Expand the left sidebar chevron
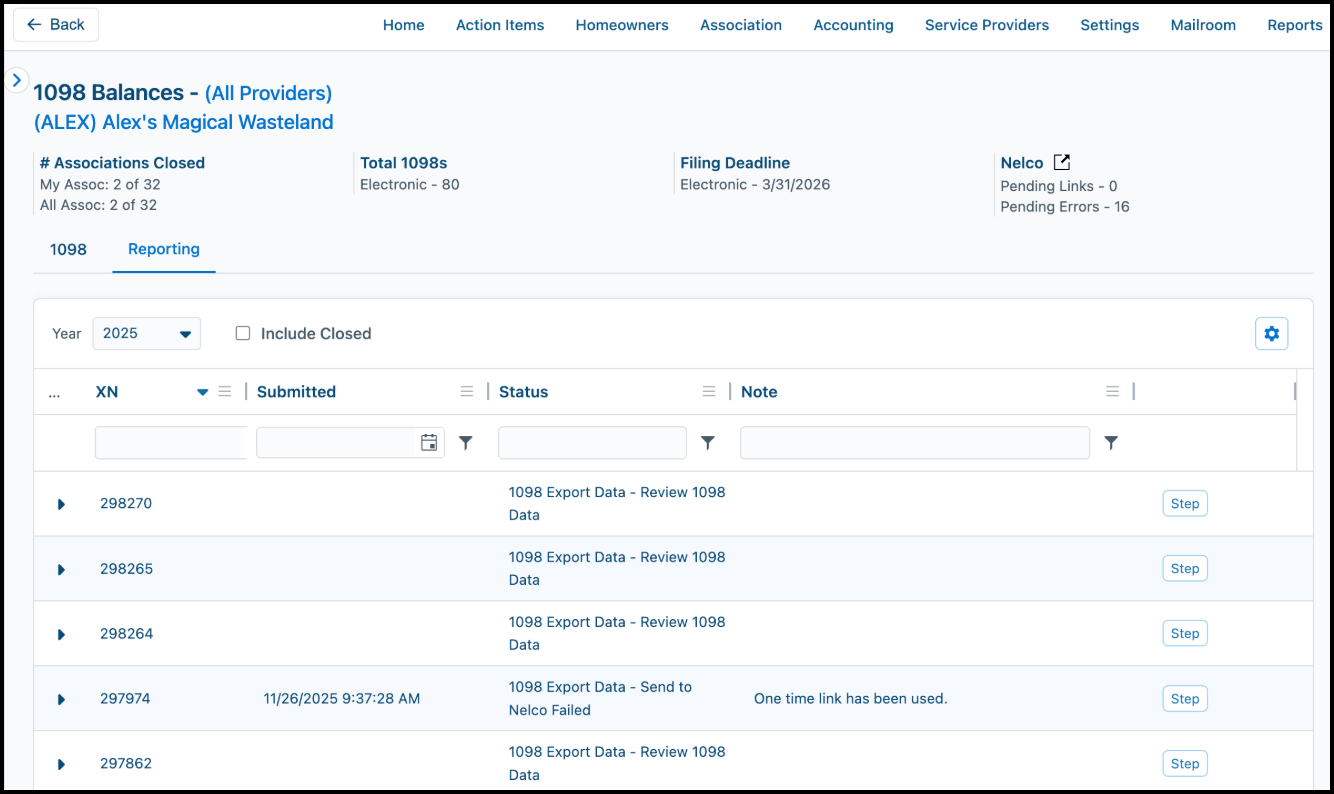The width and height of the screenshot is (1334, 794). coord(16,79)
